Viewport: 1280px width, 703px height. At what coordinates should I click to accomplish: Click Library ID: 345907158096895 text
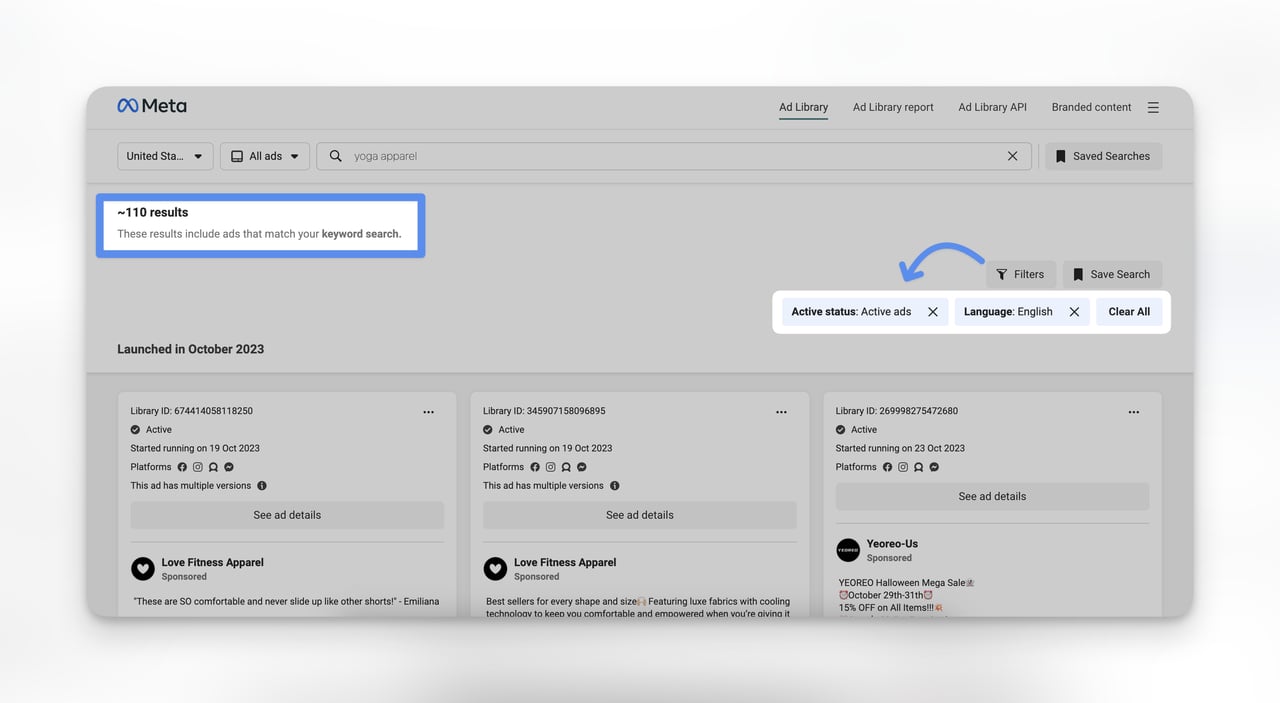(x=544, y=411)
